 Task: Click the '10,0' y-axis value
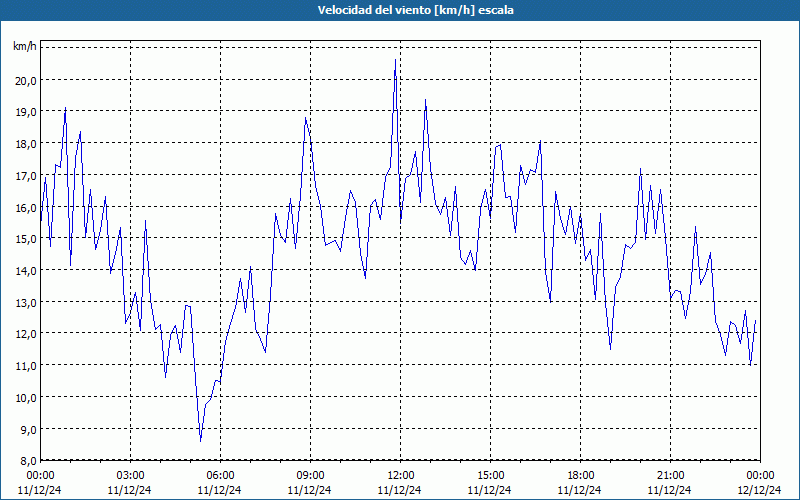[28, 397]
